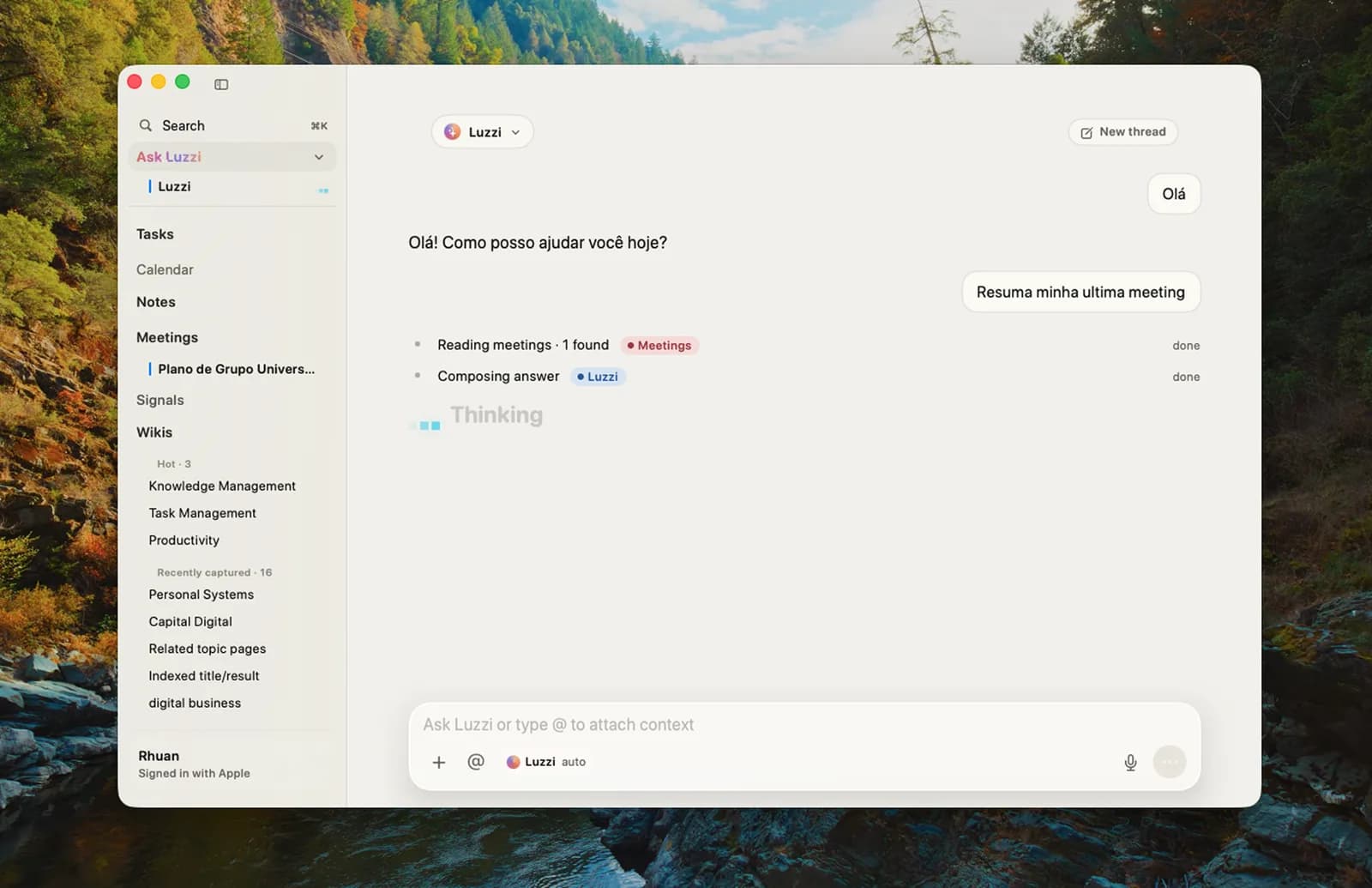Viewport: 1372px width, 888px height.
Task: Open the Luzzi auto mode selector
Action: click(546, 762)
